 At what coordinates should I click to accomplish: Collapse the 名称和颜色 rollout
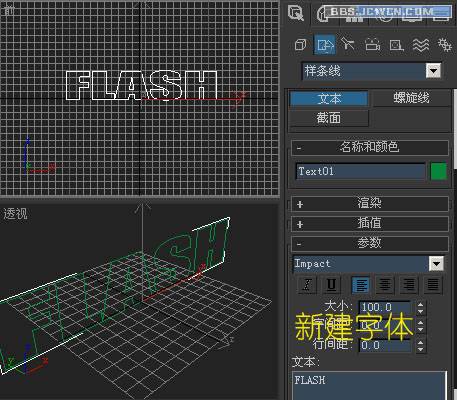coord(370,147)
